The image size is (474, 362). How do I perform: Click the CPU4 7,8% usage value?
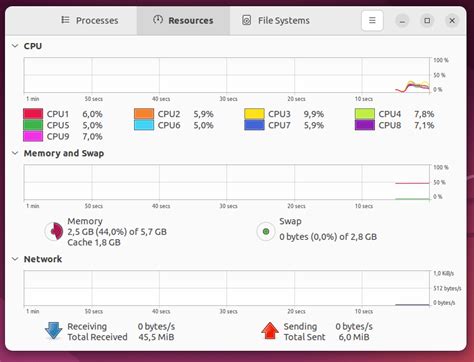pyautogui.click(x=424, y=114)
